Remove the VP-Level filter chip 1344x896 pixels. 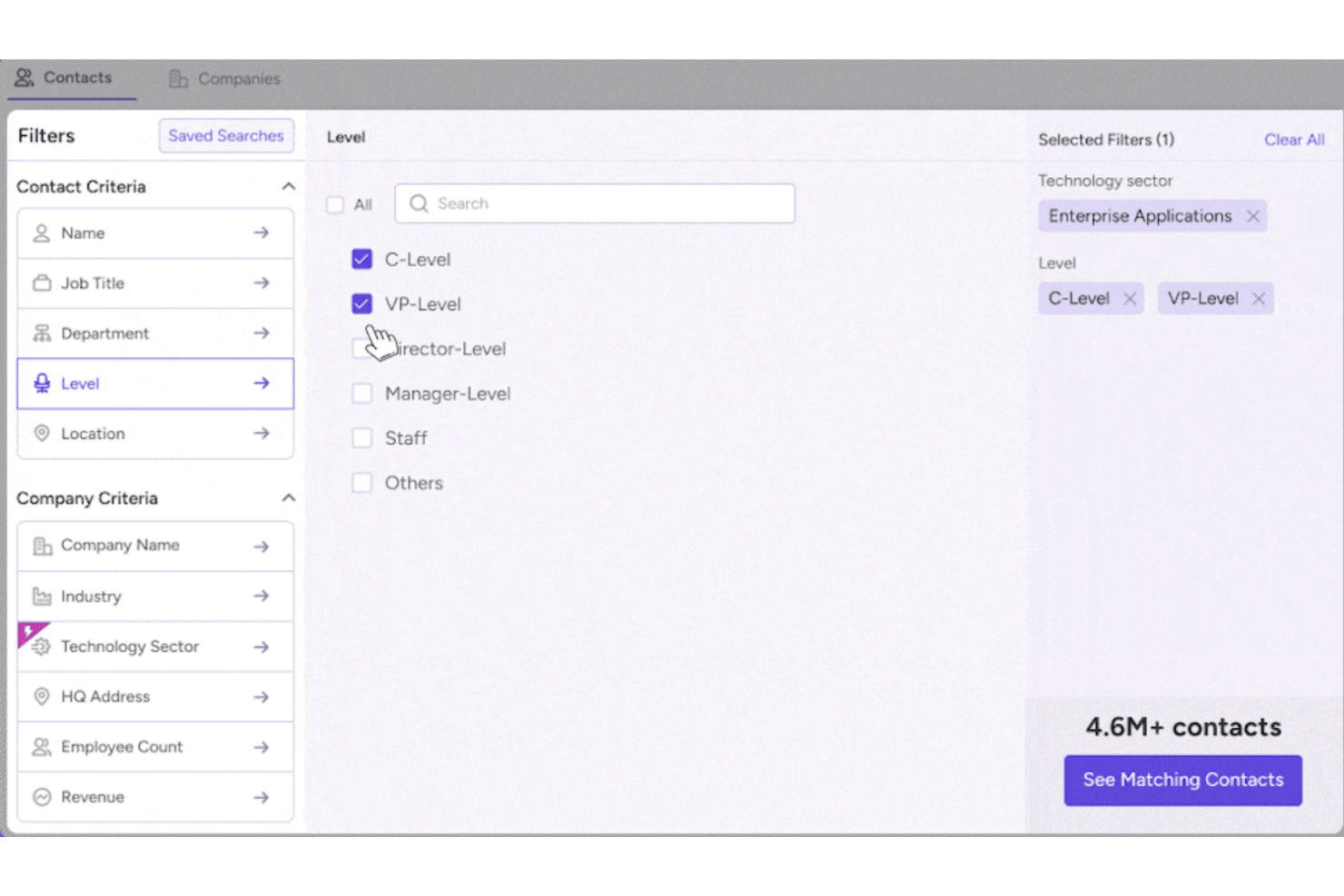pyautogui.click(x=1259, y=299)
